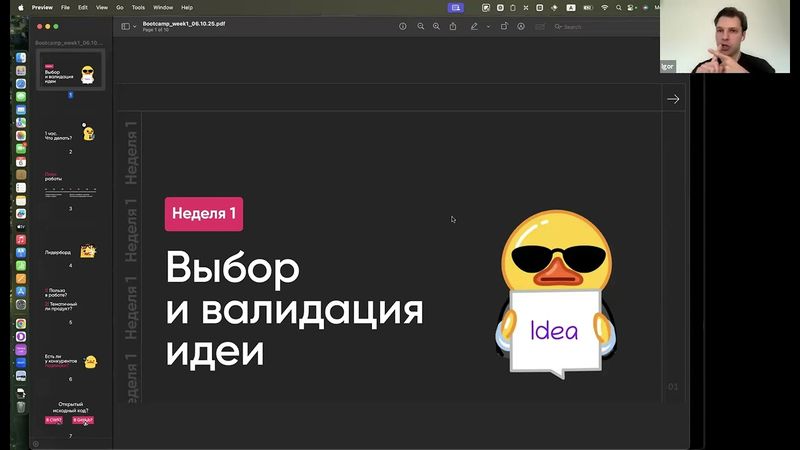Open Spotlight search in menu bar

pos(618,8)
